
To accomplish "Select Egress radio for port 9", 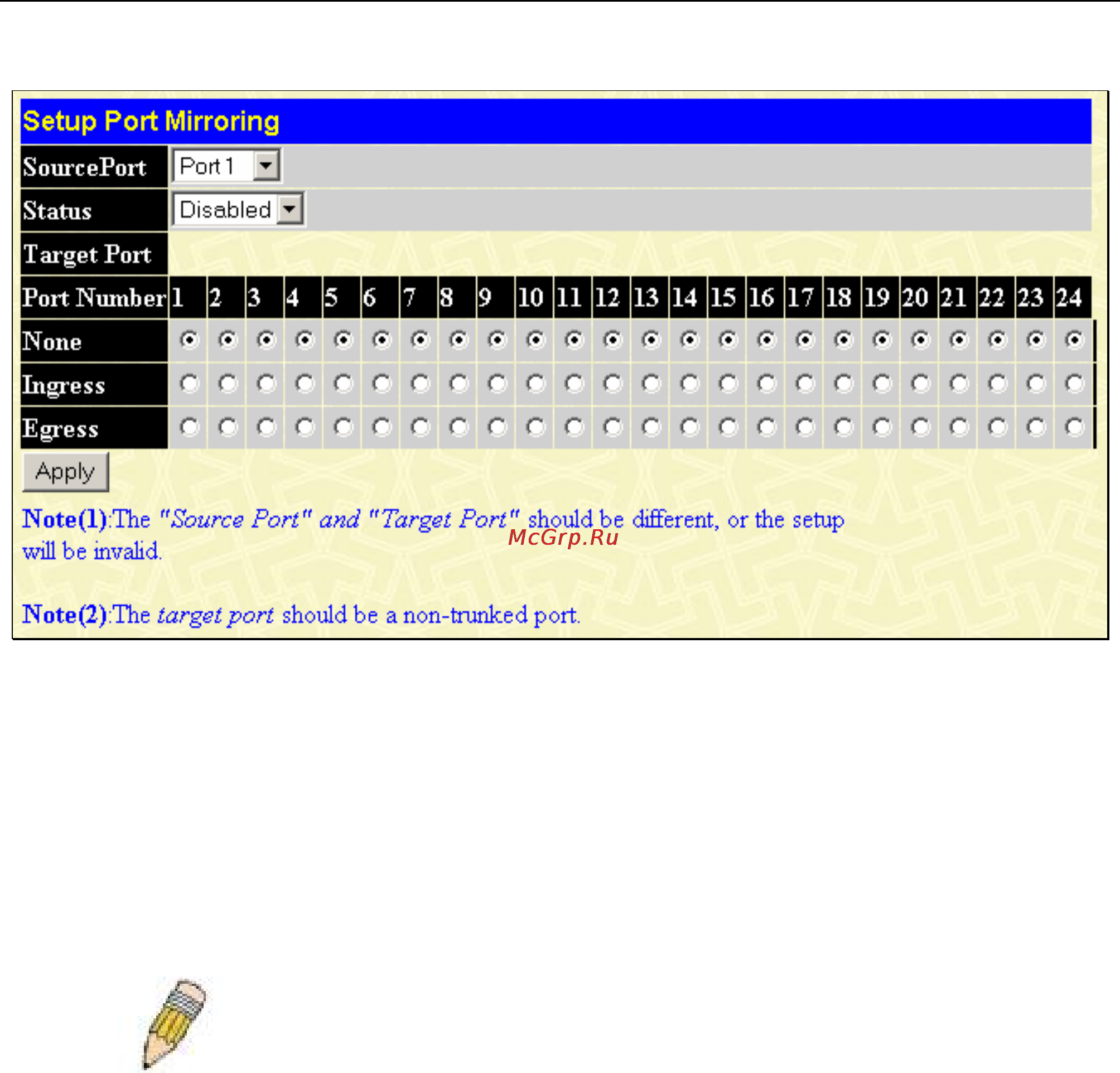I will tap(497, 427).
